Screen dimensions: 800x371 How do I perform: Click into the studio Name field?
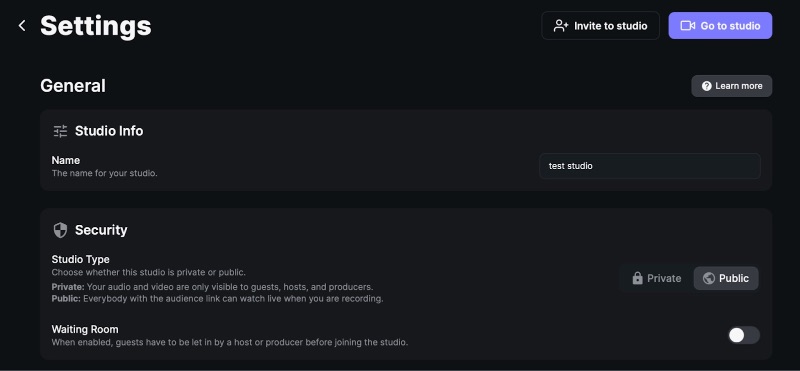[x=649, y=166]
